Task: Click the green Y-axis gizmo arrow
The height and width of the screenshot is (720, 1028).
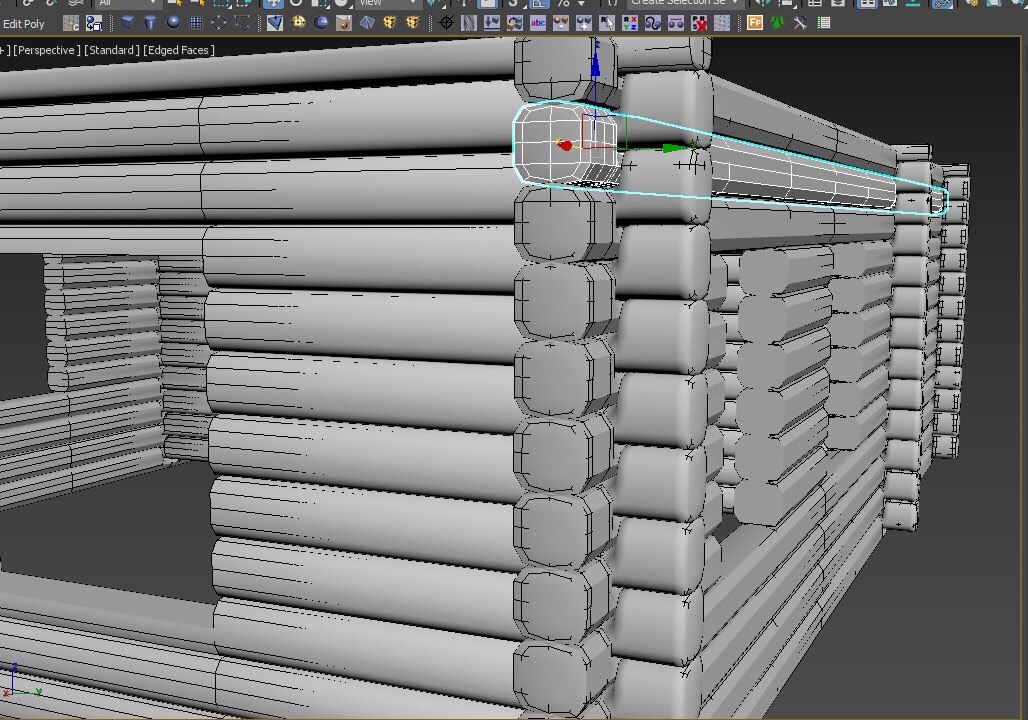Action: click(x=673, y=149)
